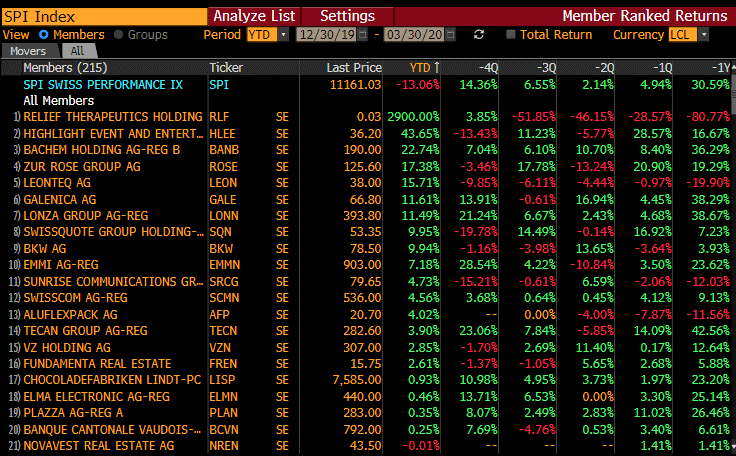Select the Groups view radio button

click(x=118, y=35)
